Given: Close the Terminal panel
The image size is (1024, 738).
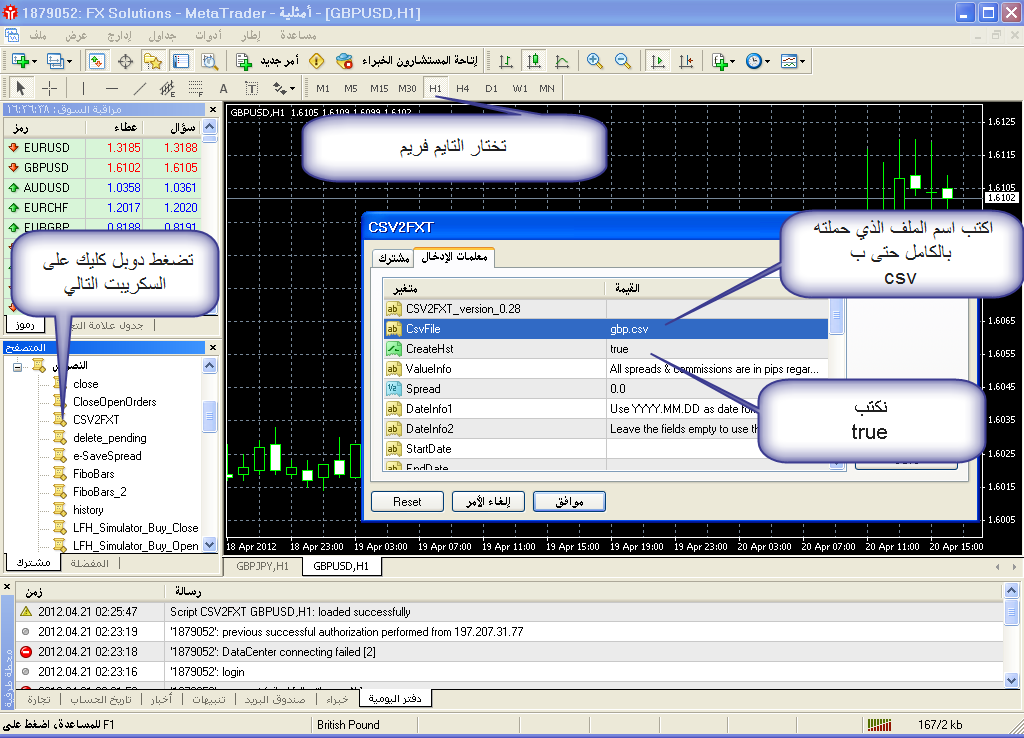Looking at the screenshot, I should click(7, 587).
